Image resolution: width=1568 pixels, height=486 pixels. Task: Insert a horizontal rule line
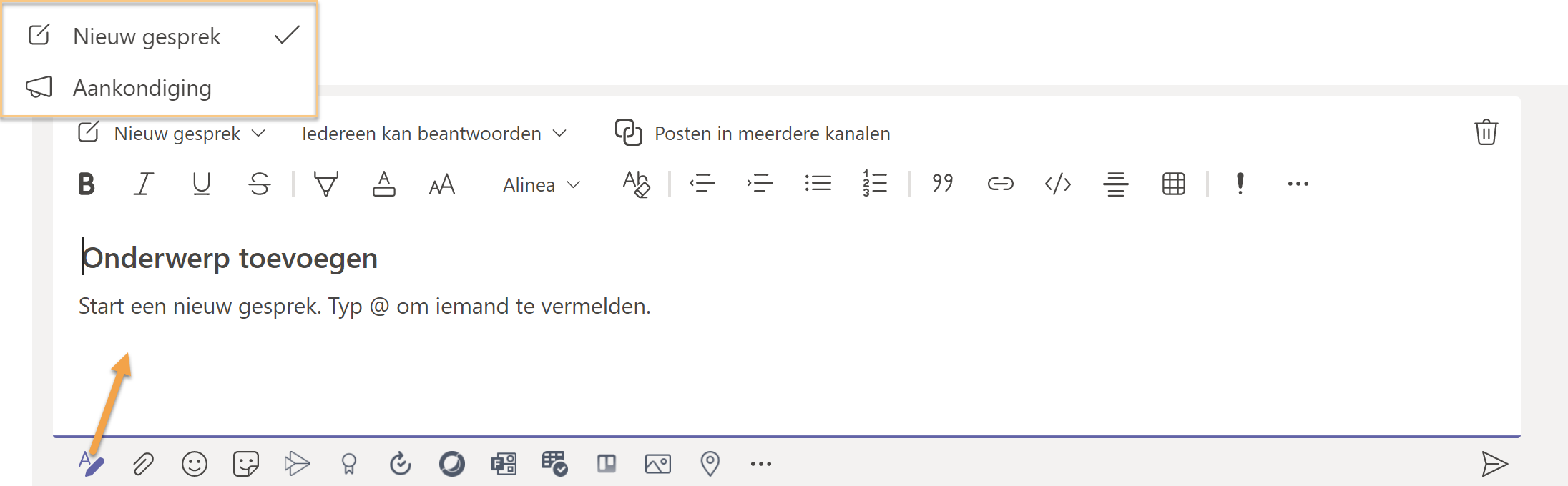coord(1115,184)
